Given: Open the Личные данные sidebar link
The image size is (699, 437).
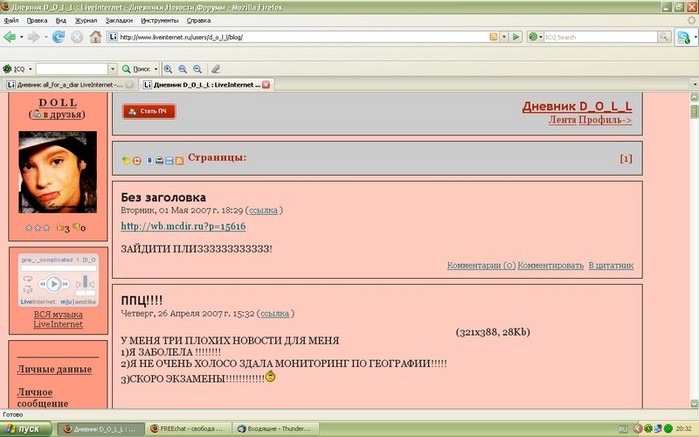Looking at the screenshot, I should pos(54,369).
